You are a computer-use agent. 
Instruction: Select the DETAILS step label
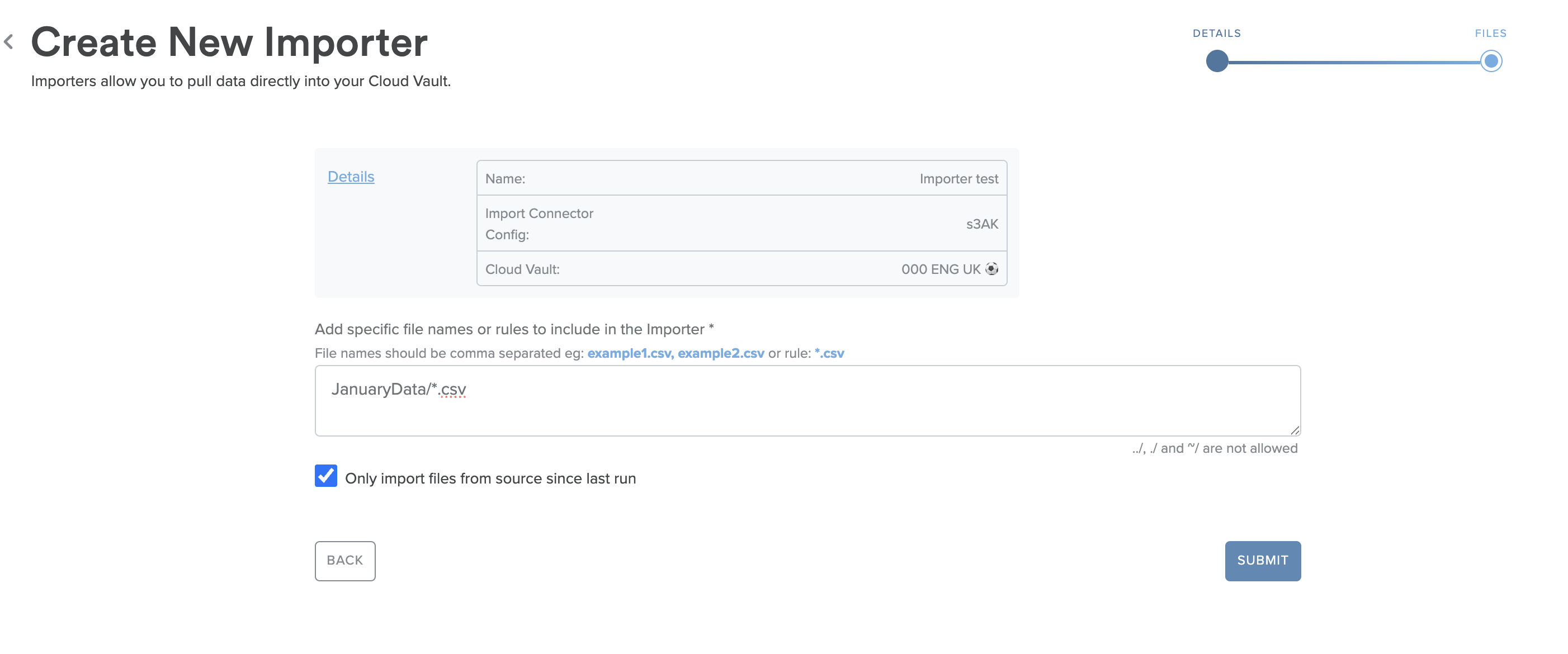click(x=1216, y=33)
